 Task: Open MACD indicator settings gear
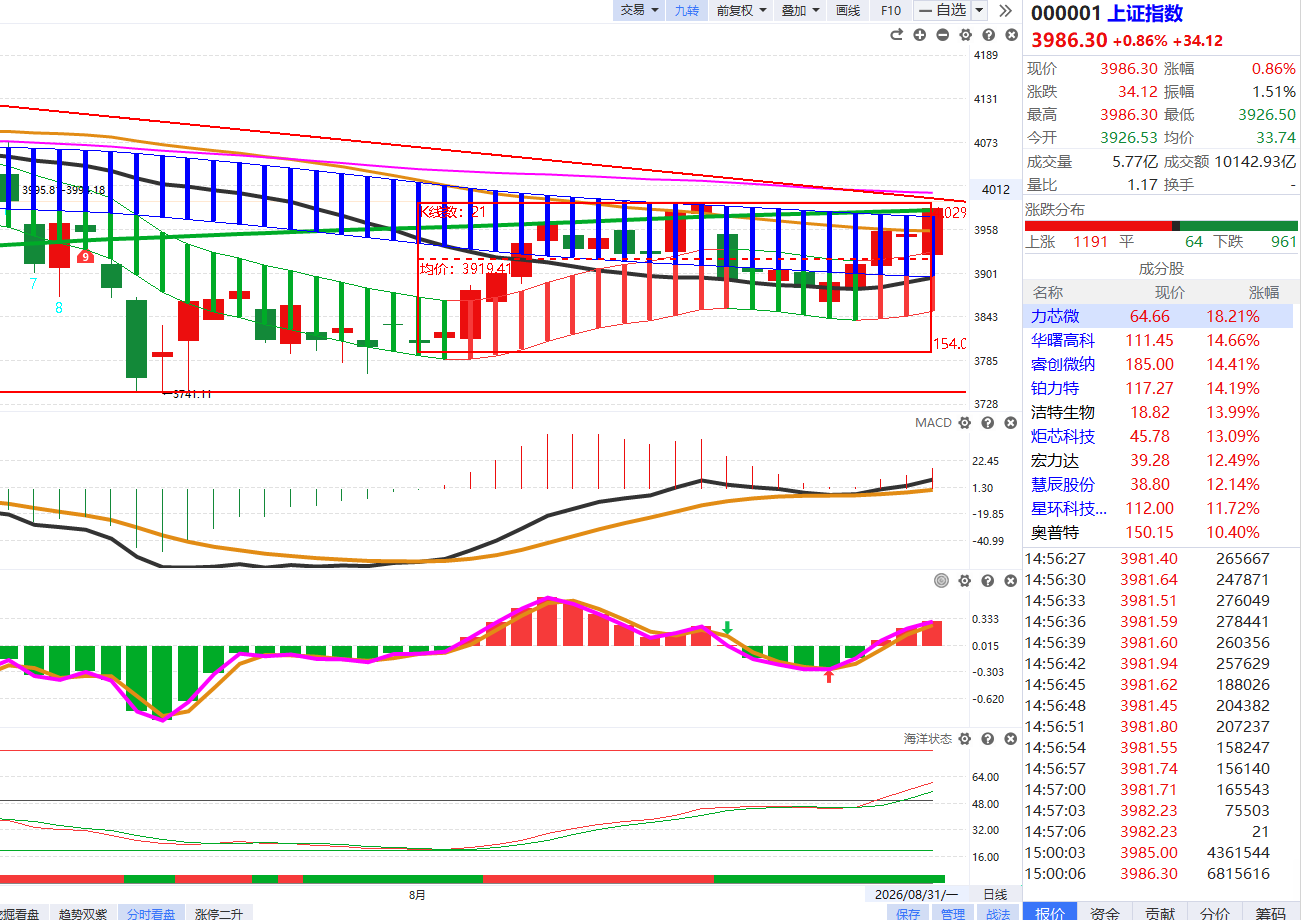[964, 423]
